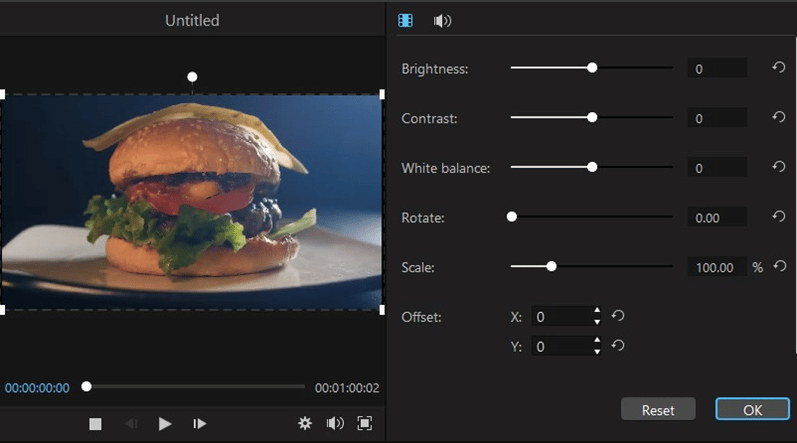
Task: Open preview settings gear icon
Action: [305, 424]
